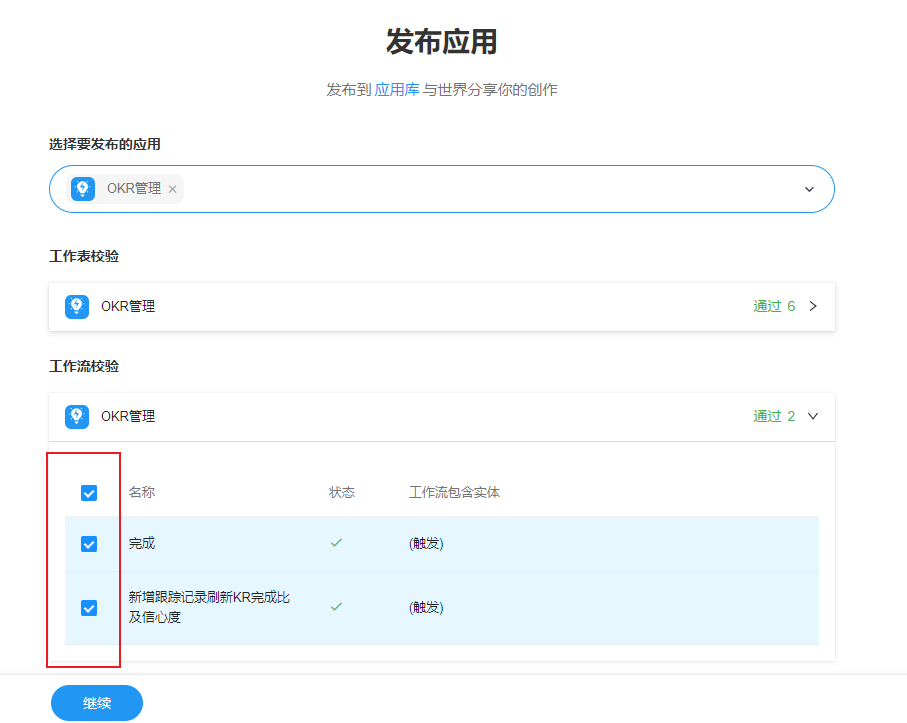Click the 通过 6 result in 工作表校验
This screenshot has width=907, height=723.
774,307
